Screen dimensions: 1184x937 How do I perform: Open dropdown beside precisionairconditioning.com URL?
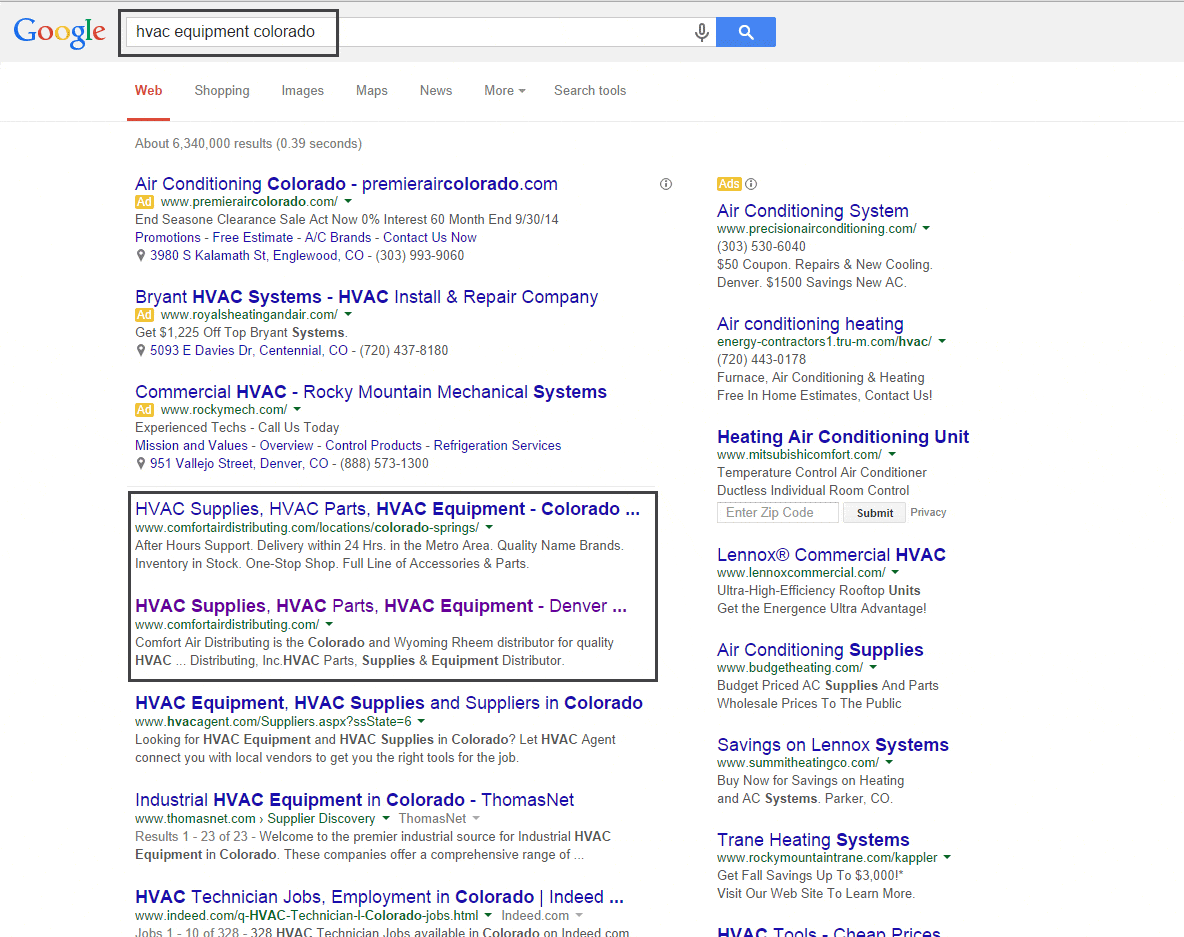pyautogui.click(x=927, y=228)
